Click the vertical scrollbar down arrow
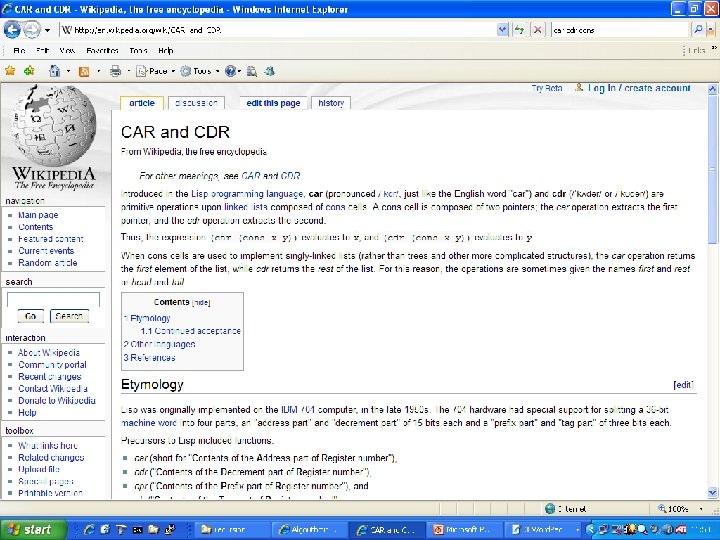The height and width of the screenshot is (540, 720). point(712,492)
